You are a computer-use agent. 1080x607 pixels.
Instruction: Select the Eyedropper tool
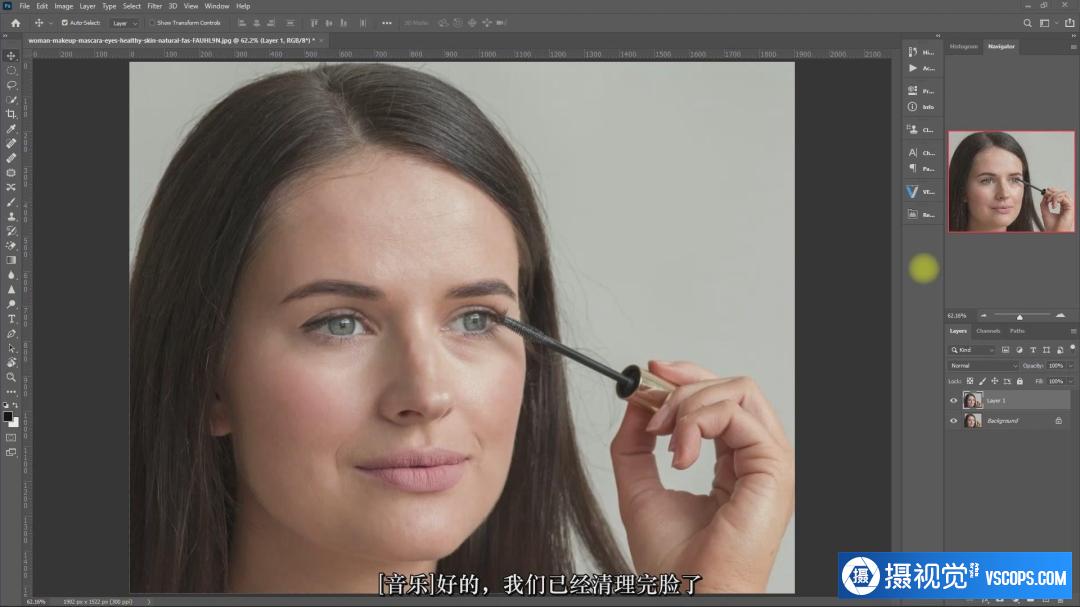[x=11, y=129]
